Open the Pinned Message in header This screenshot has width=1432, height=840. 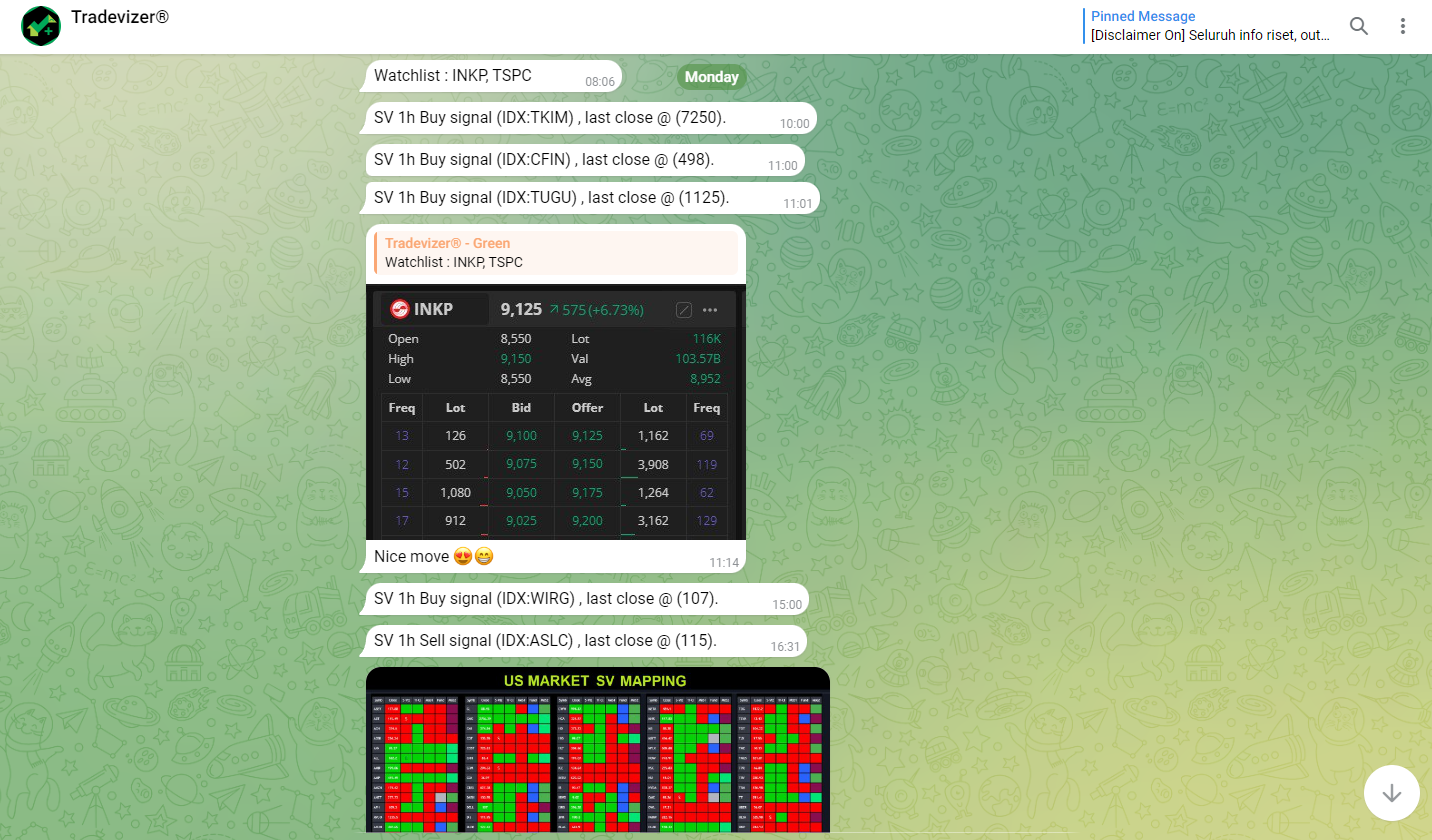[x=1210, y=26]
